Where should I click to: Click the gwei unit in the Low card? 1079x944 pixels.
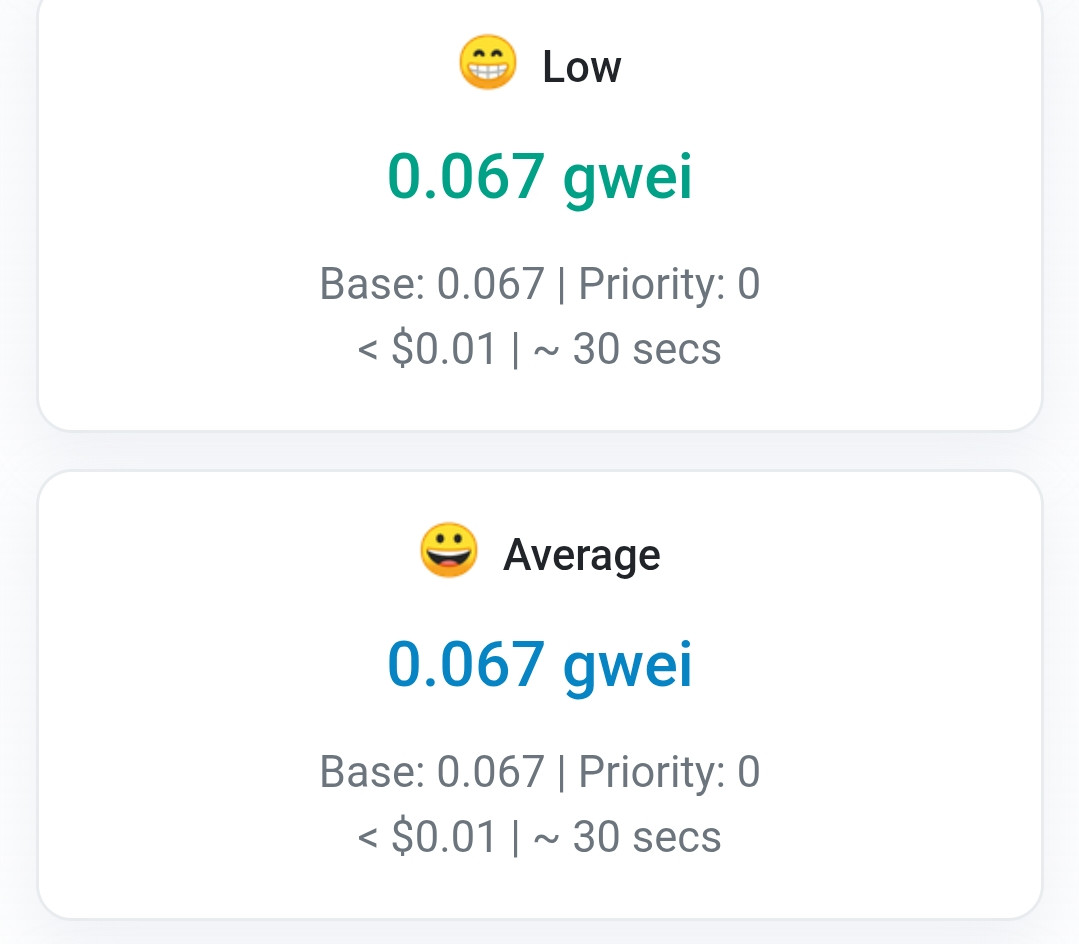628,180
